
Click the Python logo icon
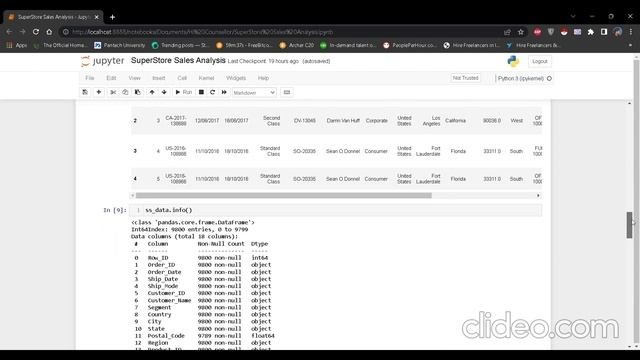[x=513, y=61]
